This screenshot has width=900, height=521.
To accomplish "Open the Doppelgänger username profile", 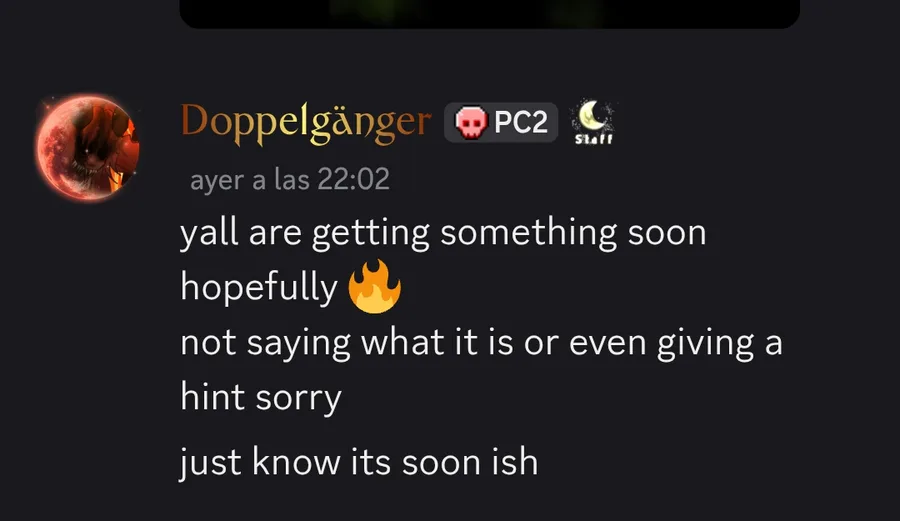I will pos(306,123).
